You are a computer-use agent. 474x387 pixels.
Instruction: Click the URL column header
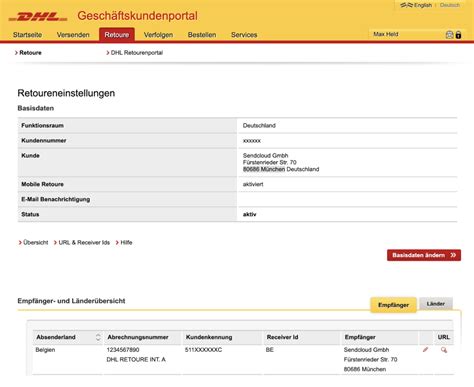(x=443, y=337)
